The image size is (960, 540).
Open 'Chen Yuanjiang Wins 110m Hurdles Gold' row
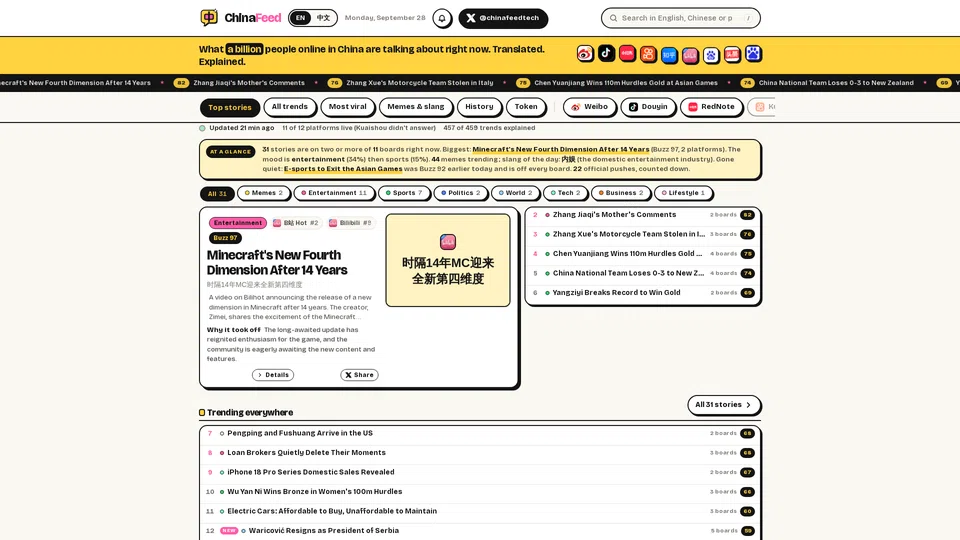(x=643, y=254)
